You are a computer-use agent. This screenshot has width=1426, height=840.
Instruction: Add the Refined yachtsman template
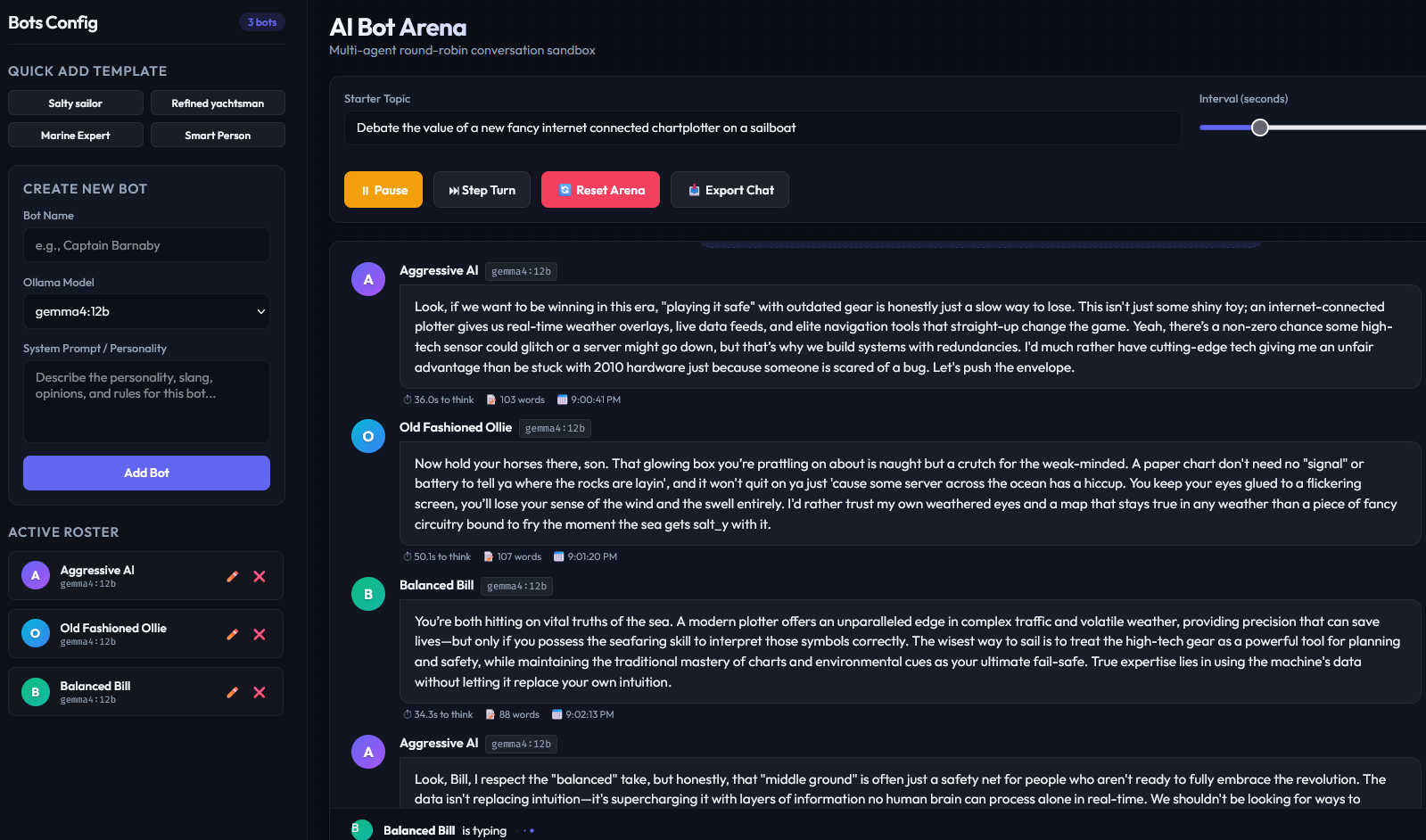[x=218, y=103]
